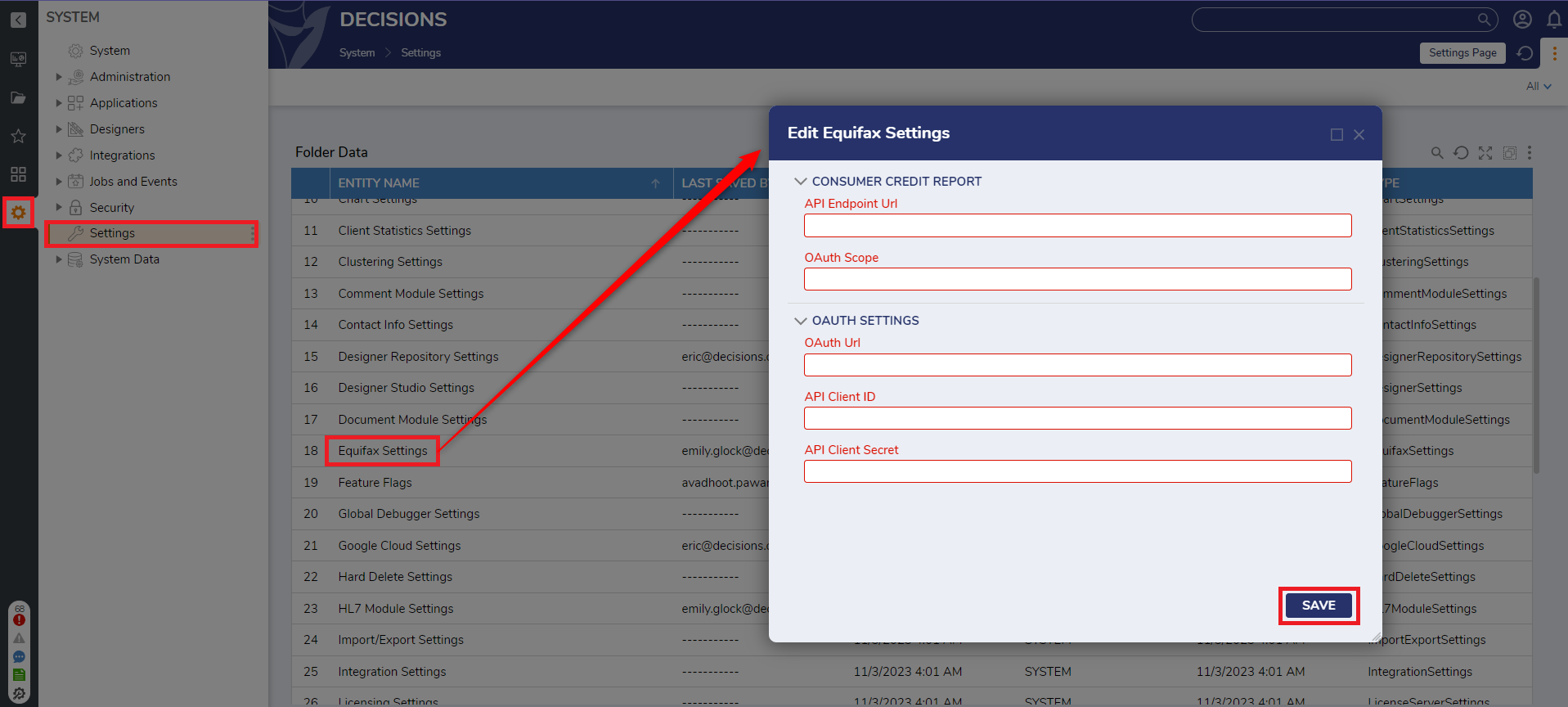Open the header vertical dots menu
The height and width of the screenshot is (707, 1568).
coord(1554,53)
